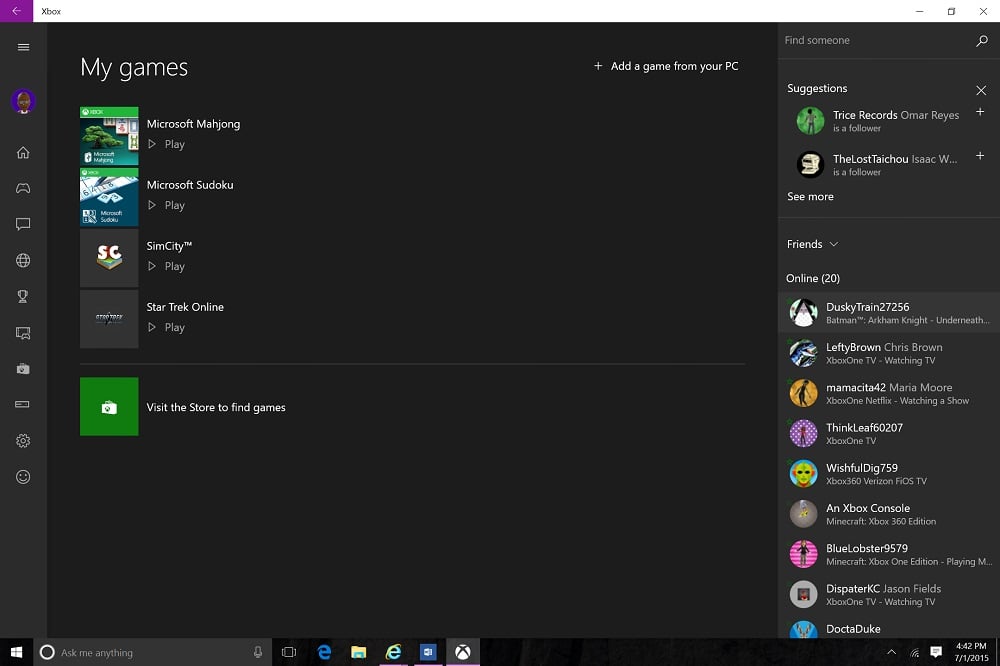
Task: Add TheLostTaichou as a friend
Action: pos(980,156)
